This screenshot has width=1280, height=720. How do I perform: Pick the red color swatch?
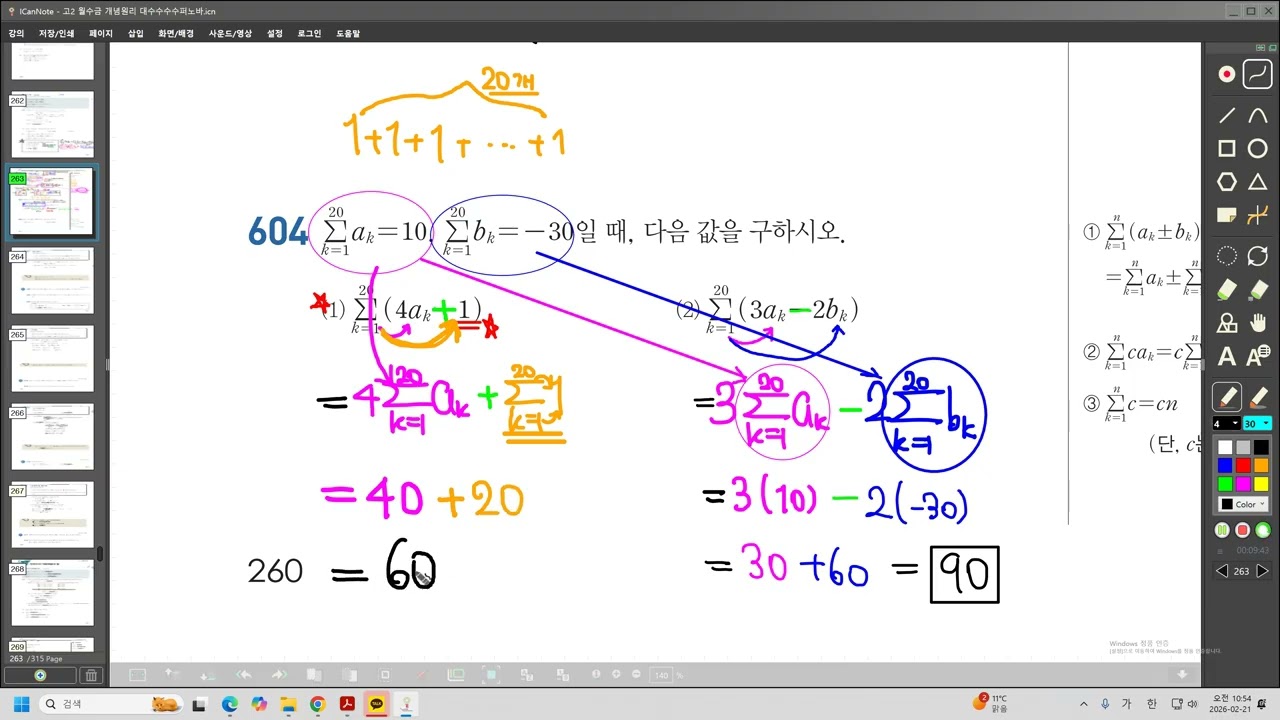coord(1243,465)
